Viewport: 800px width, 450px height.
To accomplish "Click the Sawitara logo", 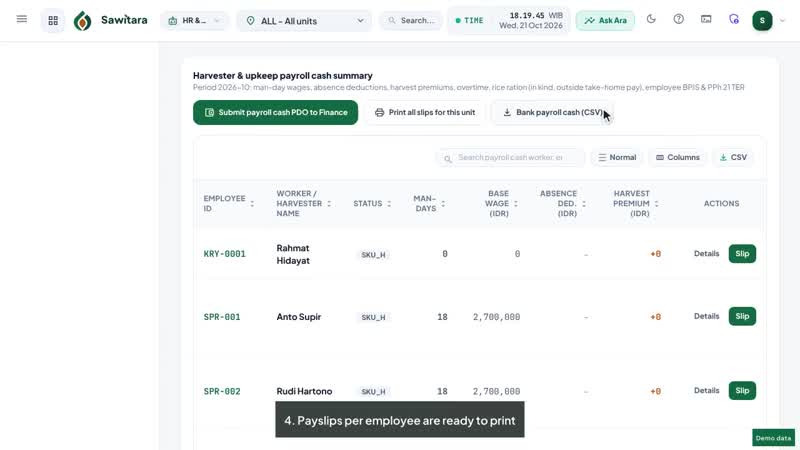I will pos(110,20).
